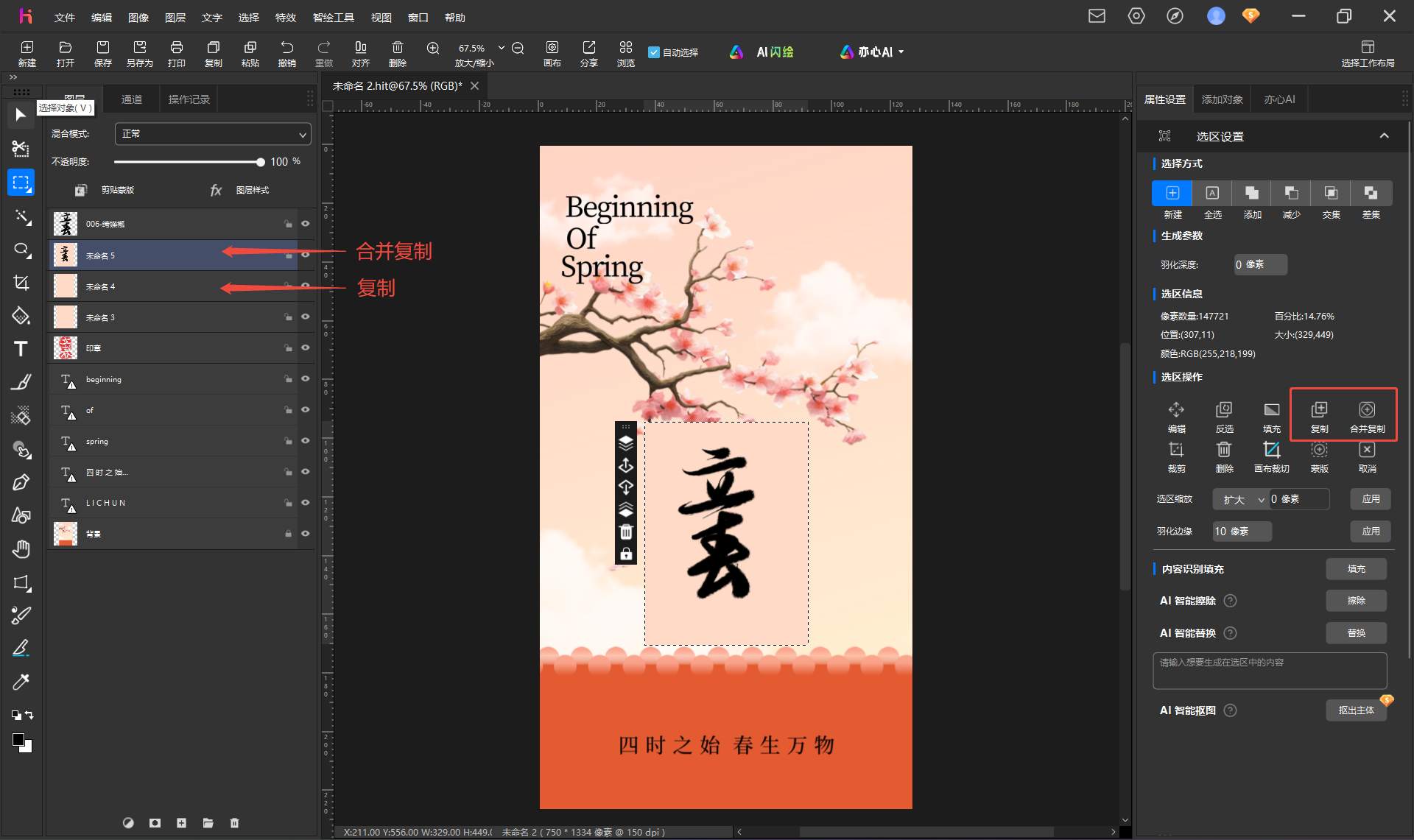Click the 保存 save toolbar icon
Image resolution: width=1414 pixels, height=840 pixels.
tap(103, 48)
